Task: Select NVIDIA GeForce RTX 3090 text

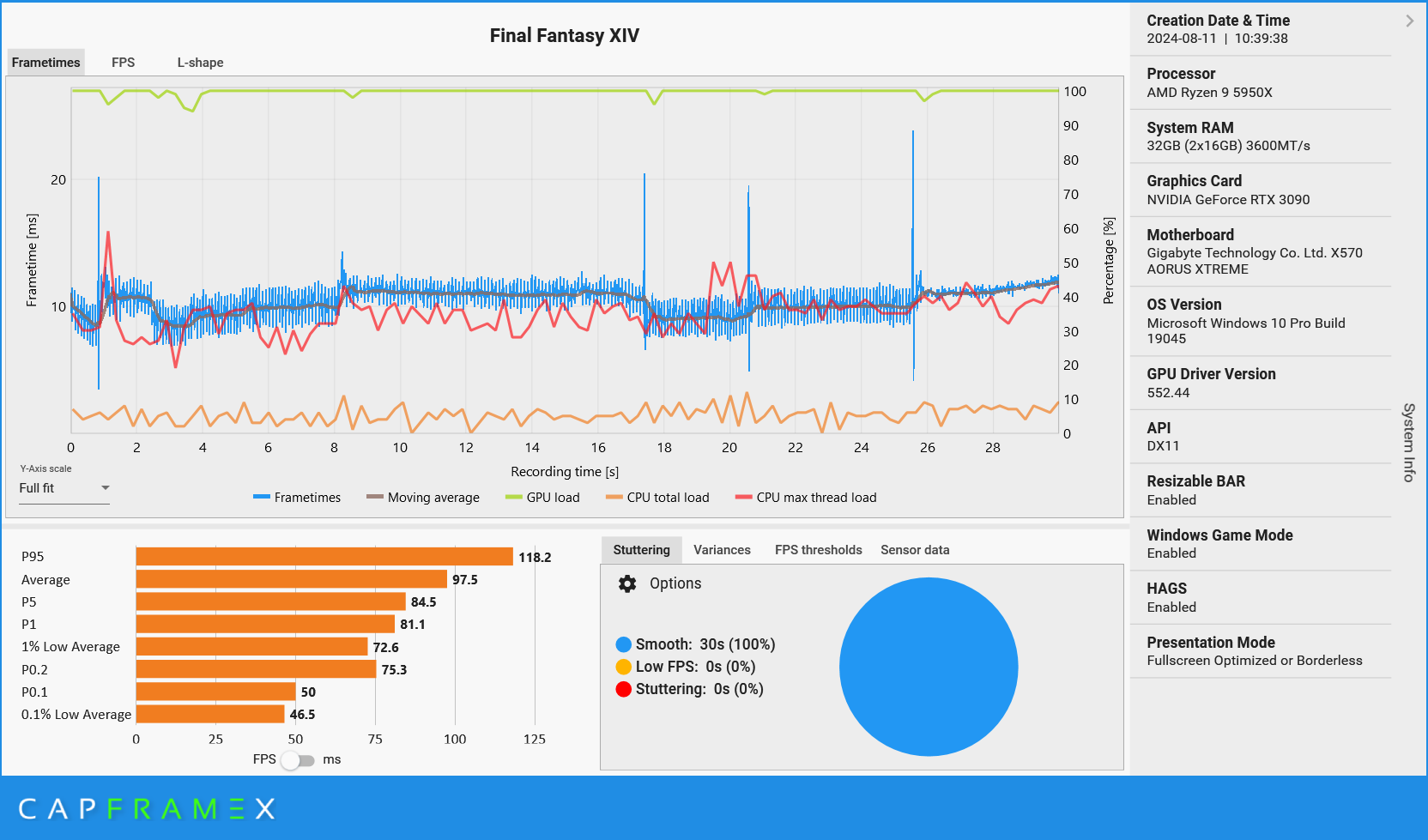Action: click(x=1228, y=200)
